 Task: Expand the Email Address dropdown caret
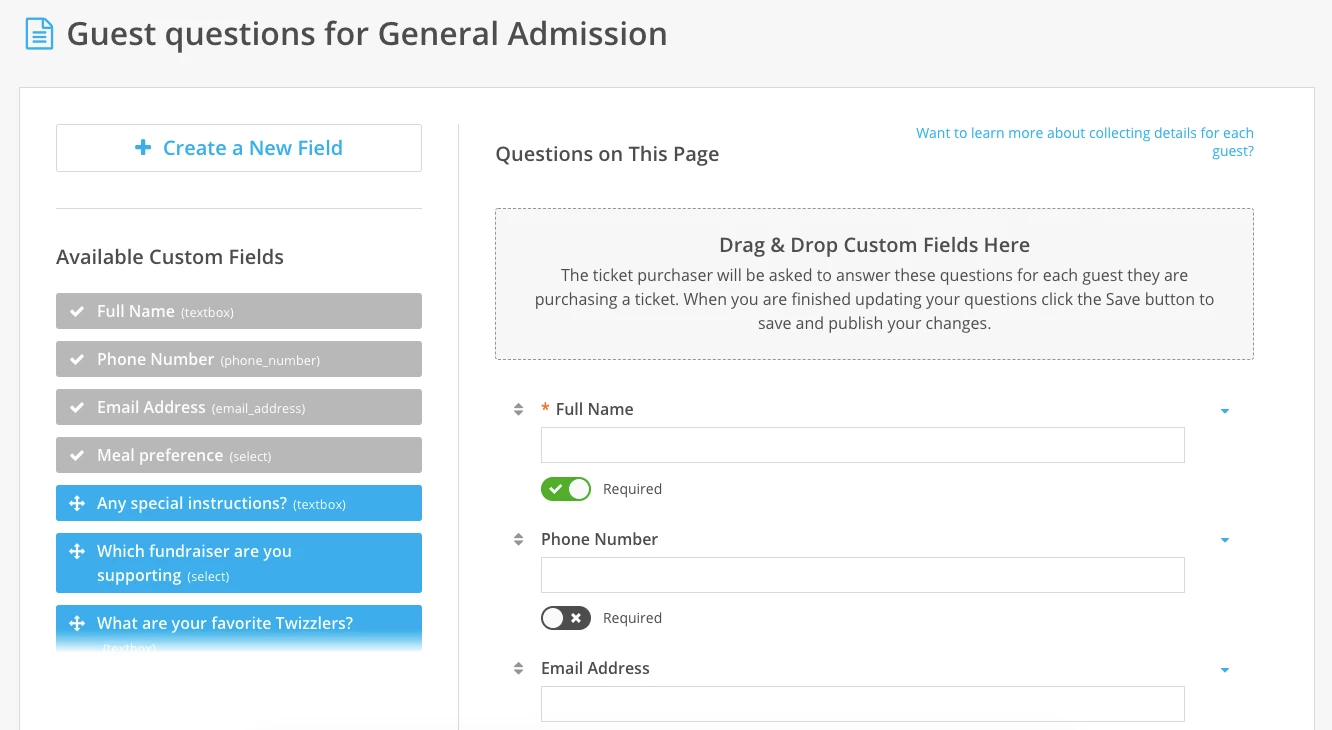[x=1224, y=669]
